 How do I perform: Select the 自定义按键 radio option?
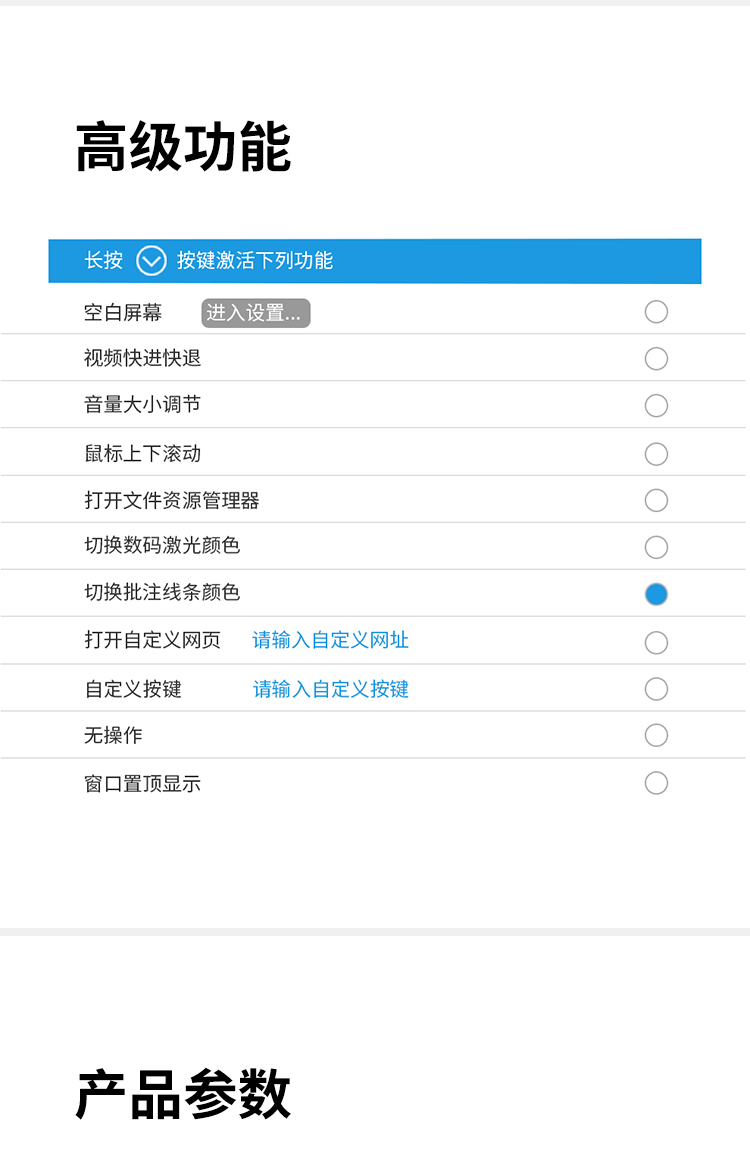point(656,689)
